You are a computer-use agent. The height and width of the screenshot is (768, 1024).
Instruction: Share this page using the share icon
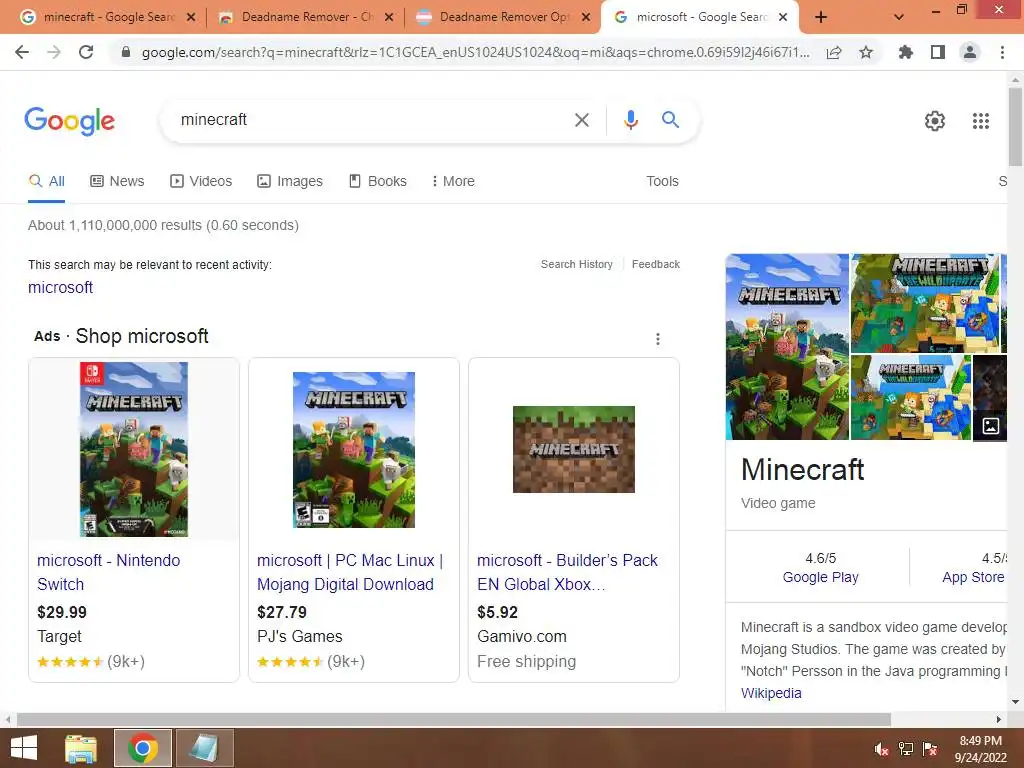[x=834, y=52]
